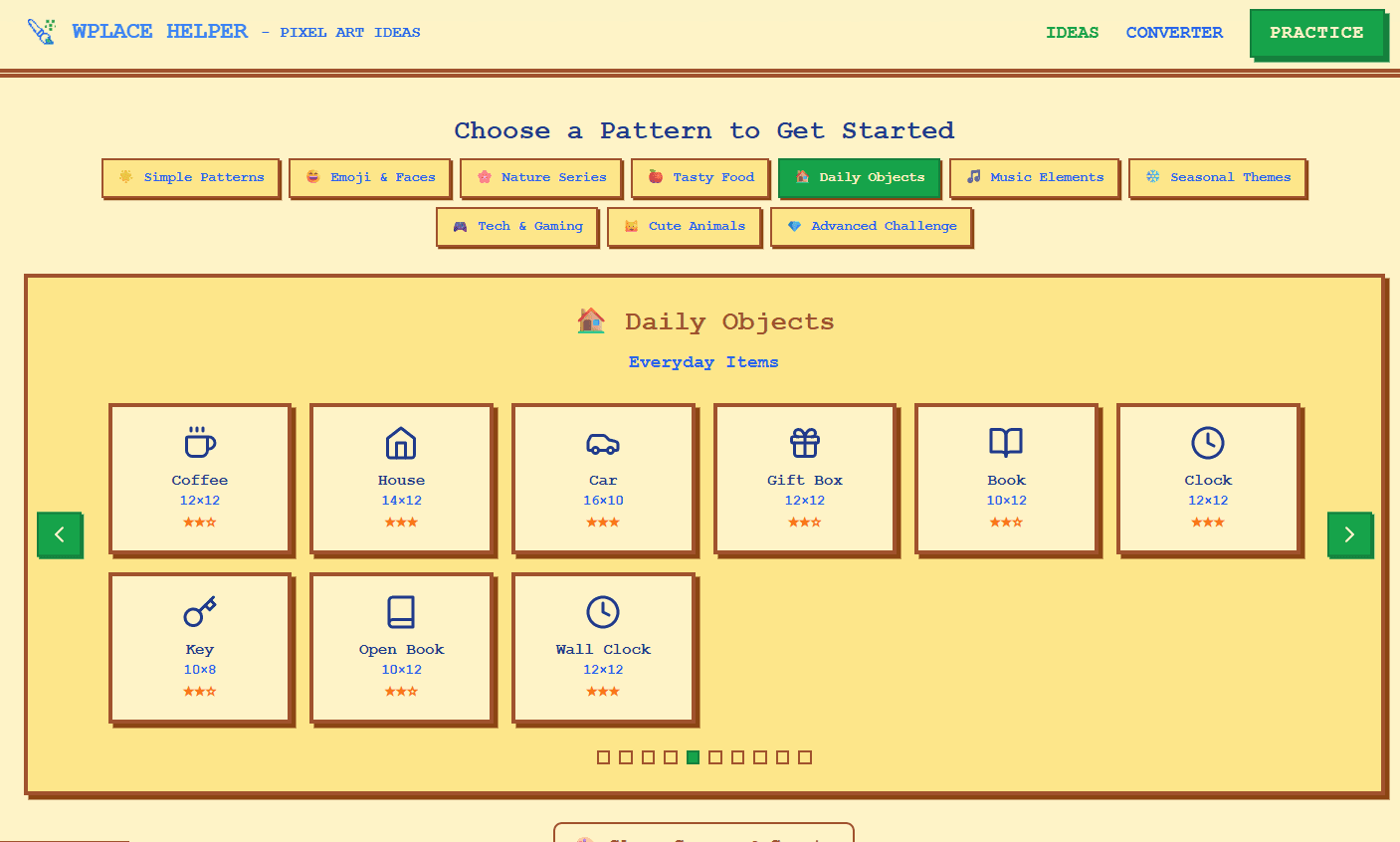Image resolution: width=1400 pixels, height=842 pixels.
Task: Click the 10×8 size under Key
Action: point(200,670)
